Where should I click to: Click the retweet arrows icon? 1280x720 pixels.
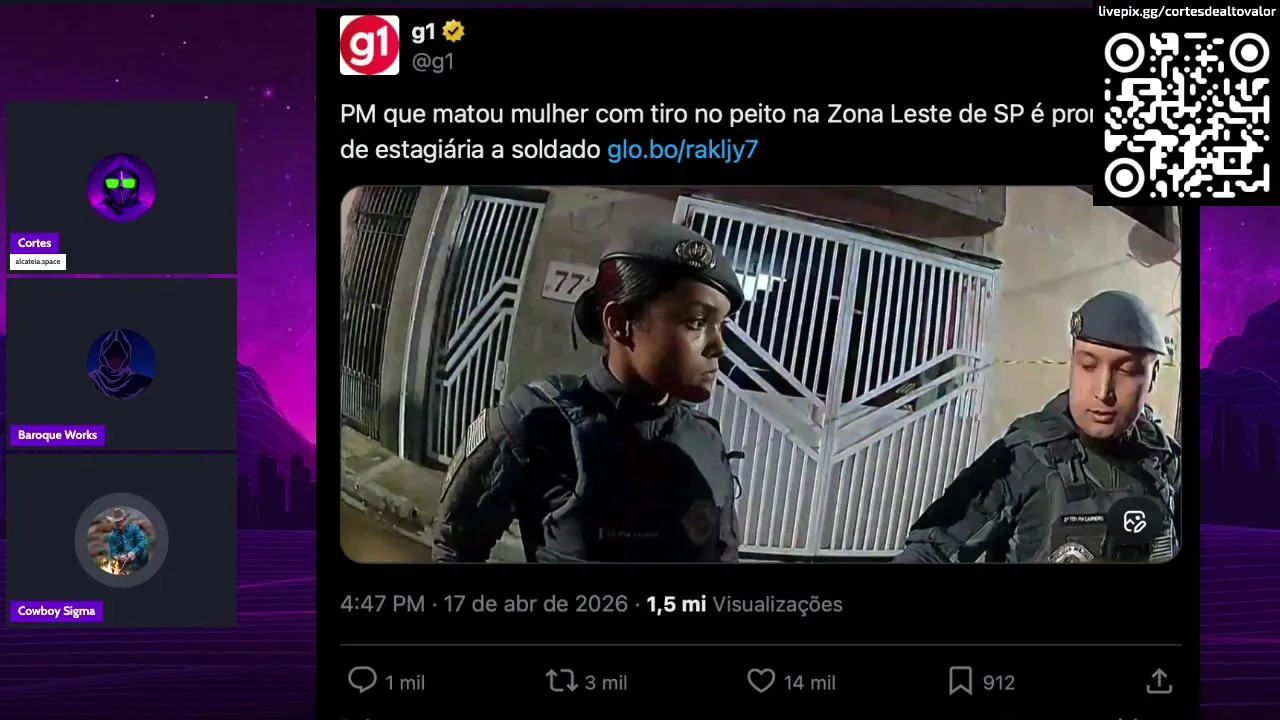click(x=562, y=681)
